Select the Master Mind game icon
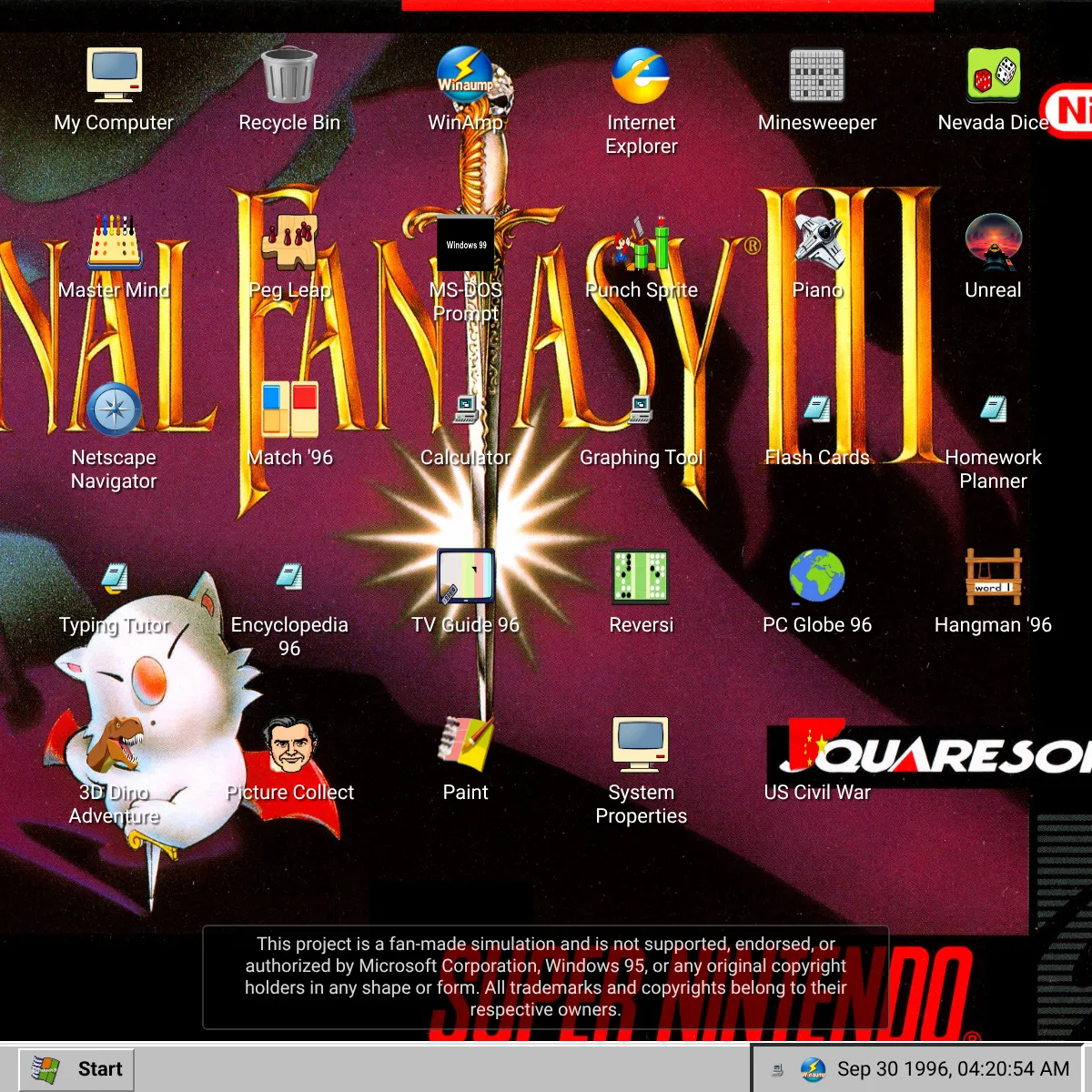This screenshot has height=1092, width=1092. click(114, 243)
